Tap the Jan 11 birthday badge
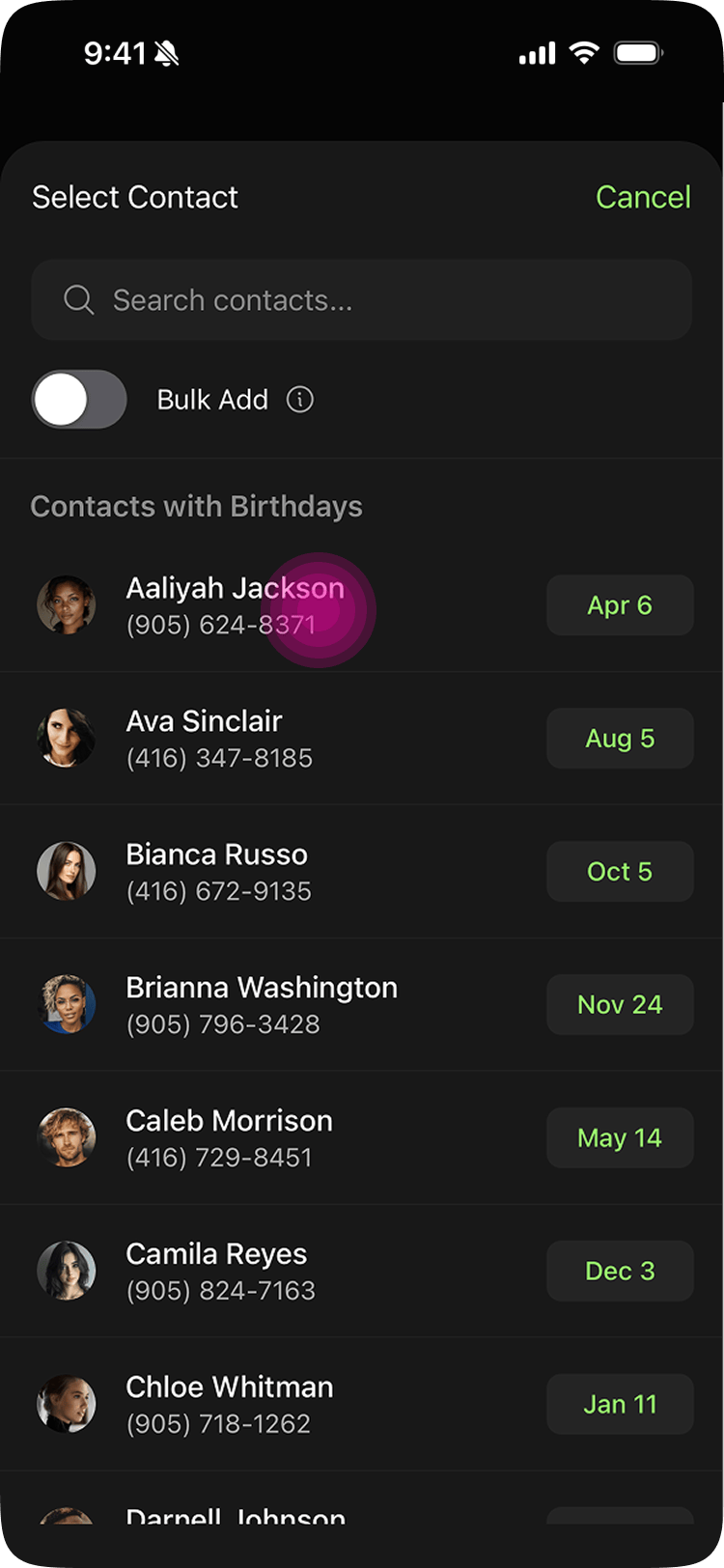The height and width of the screenshot is (1568, 724). click(x=620, y=1405)
